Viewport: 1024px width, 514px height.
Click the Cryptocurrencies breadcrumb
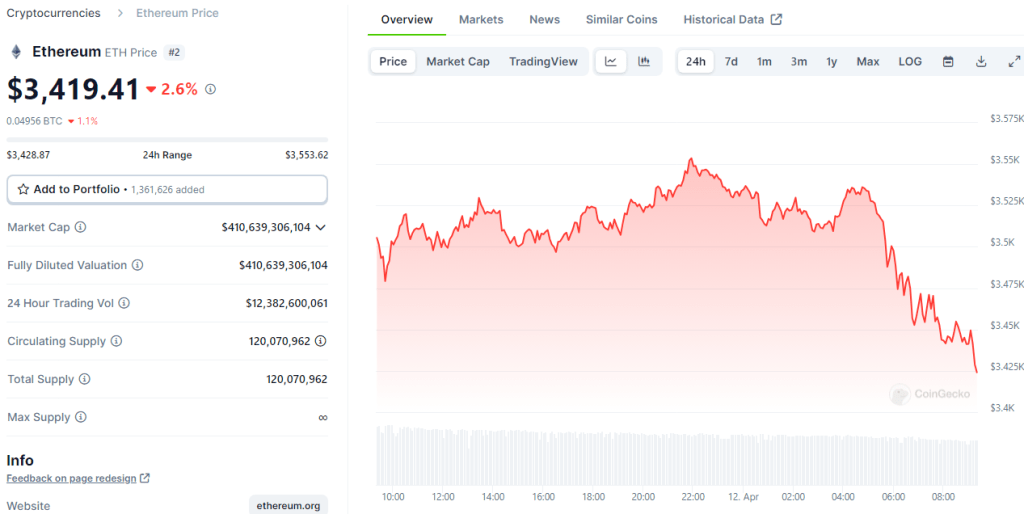(53, 13)
